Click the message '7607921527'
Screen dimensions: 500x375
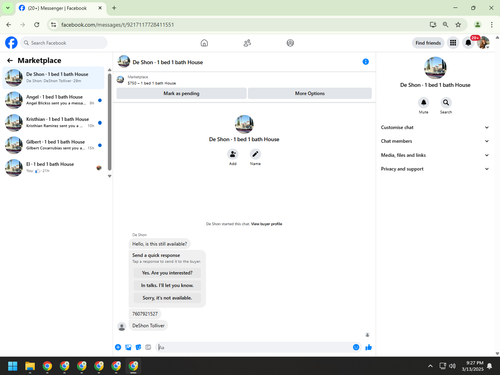(x=145, y=314)
